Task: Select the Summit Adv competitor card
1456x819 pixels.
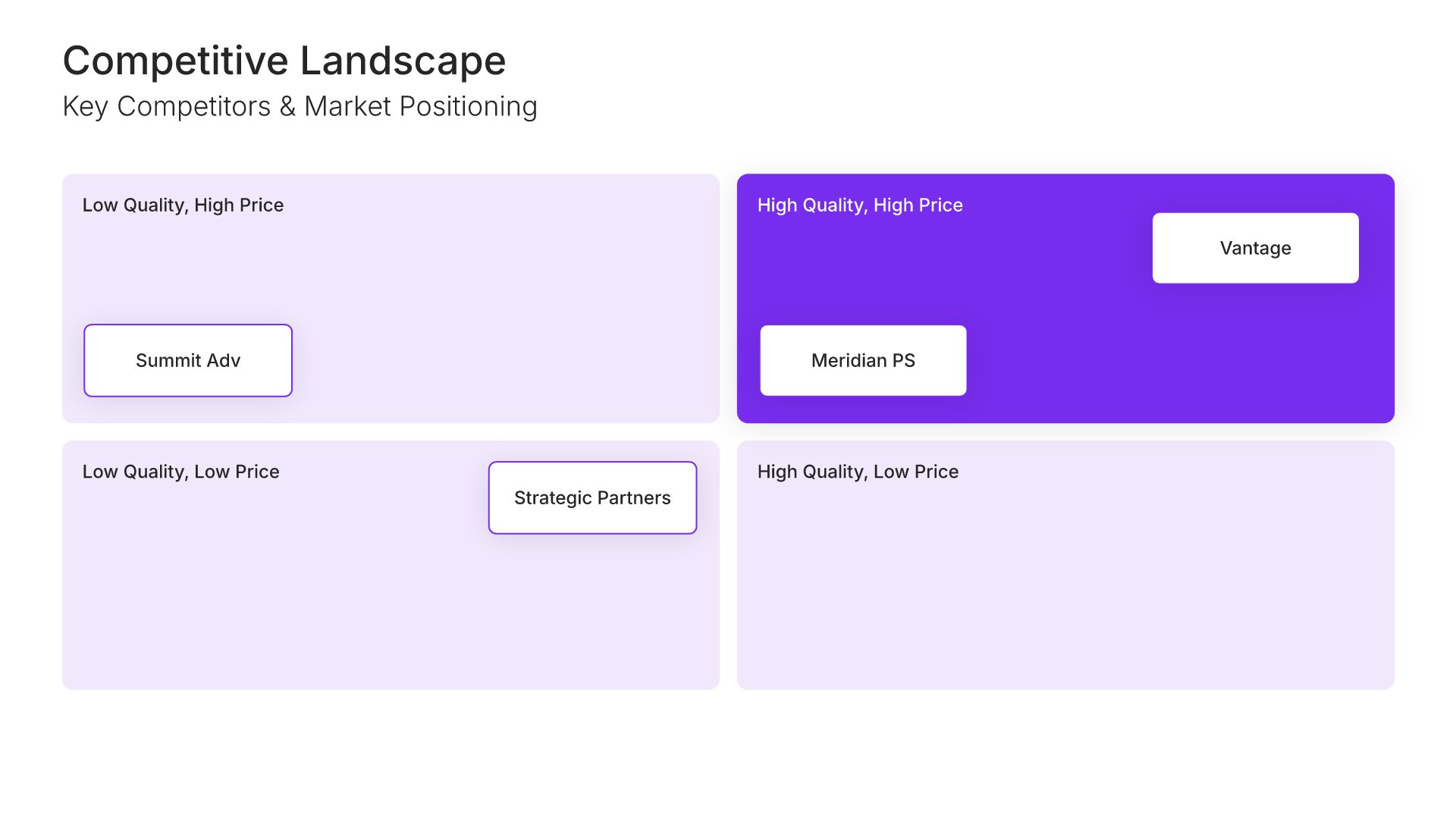Action: click(188, 360)
